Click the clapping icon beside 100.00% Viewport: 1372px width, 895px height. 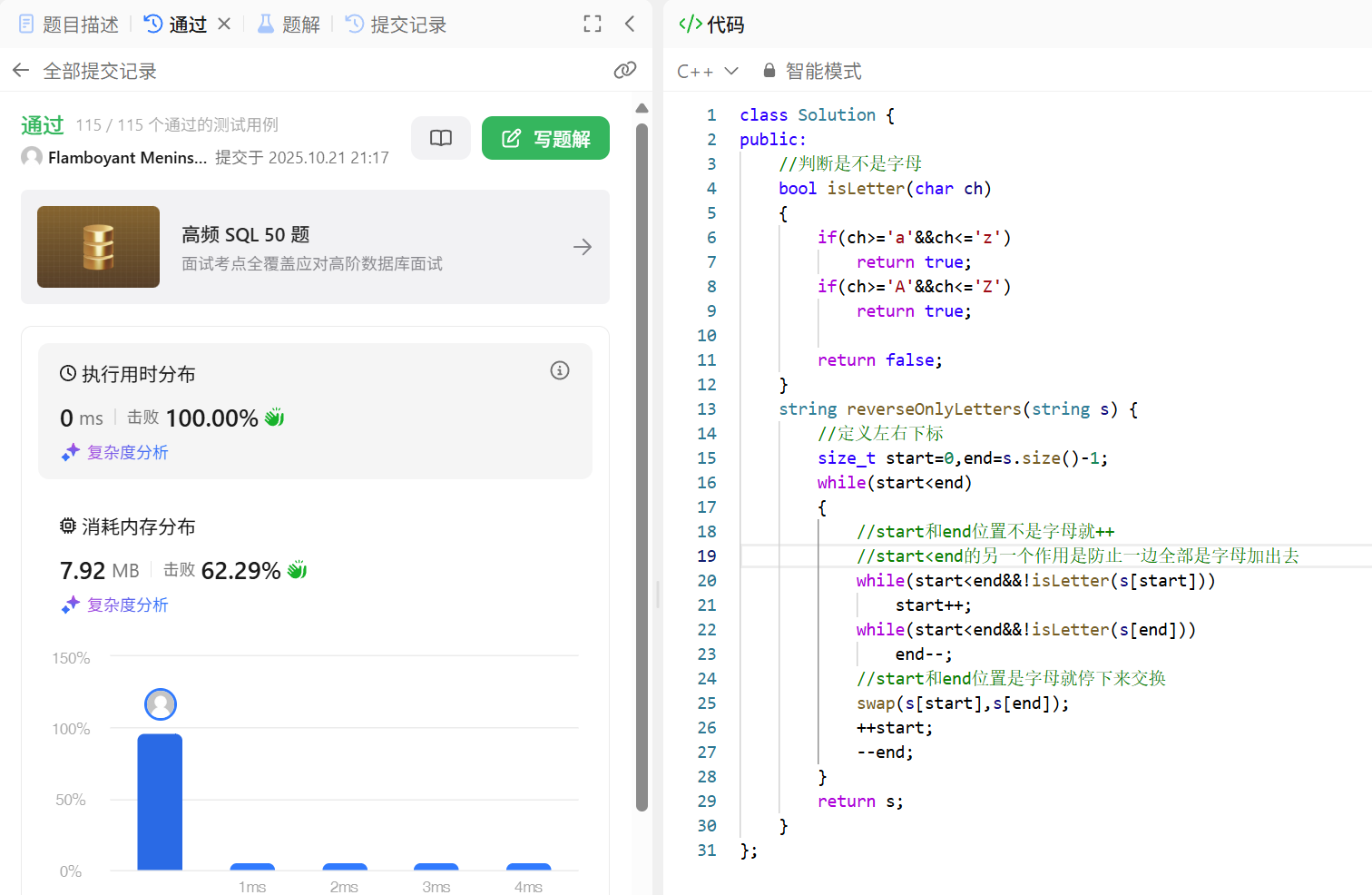274,418
